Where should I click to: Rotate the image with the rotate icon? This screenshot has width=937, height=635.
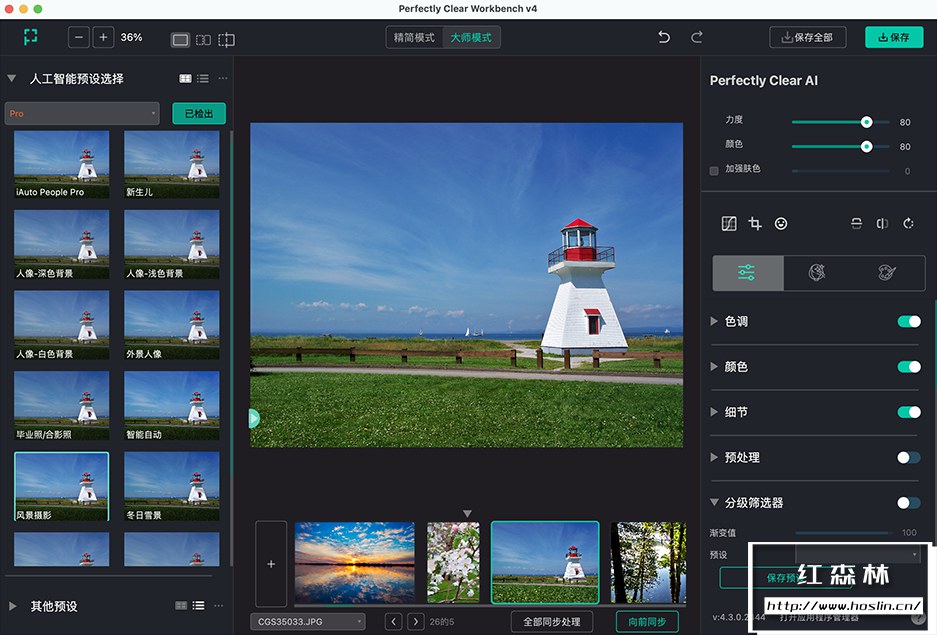908,224
